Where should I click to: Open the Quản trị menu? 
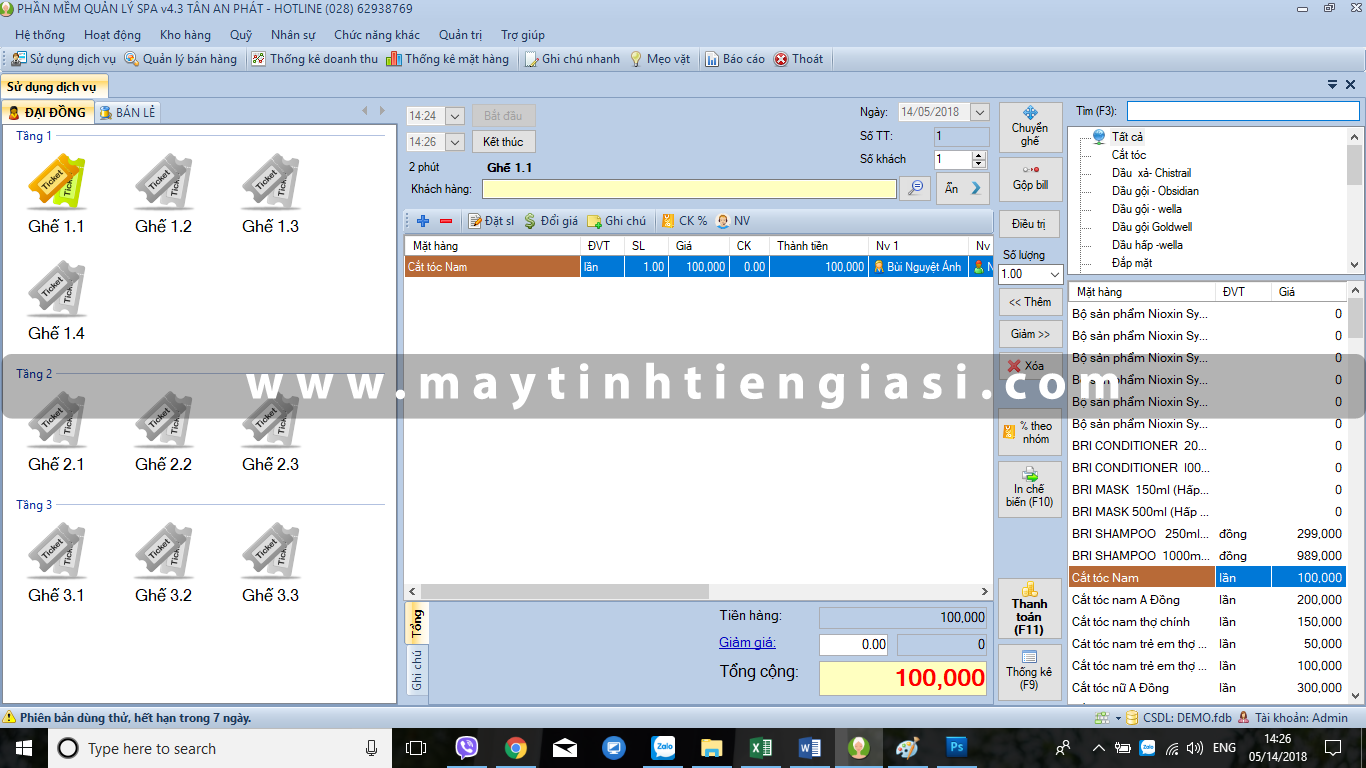pos(460,35)
